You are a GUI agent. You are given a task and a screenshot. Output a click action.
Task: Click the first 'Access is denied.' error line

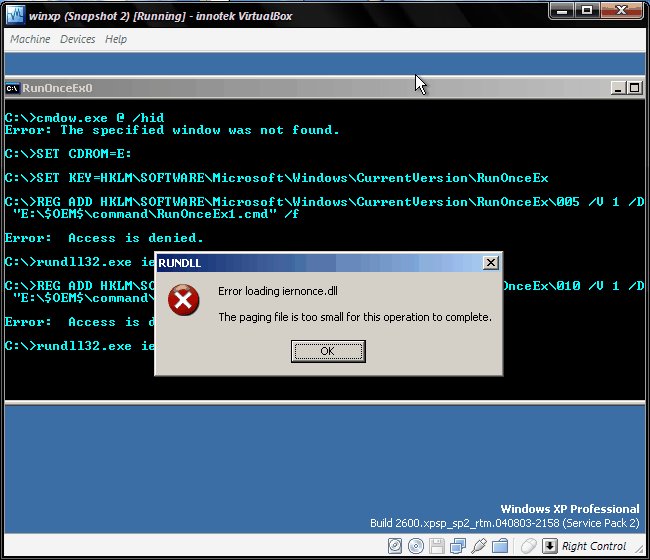coord(104,238)
